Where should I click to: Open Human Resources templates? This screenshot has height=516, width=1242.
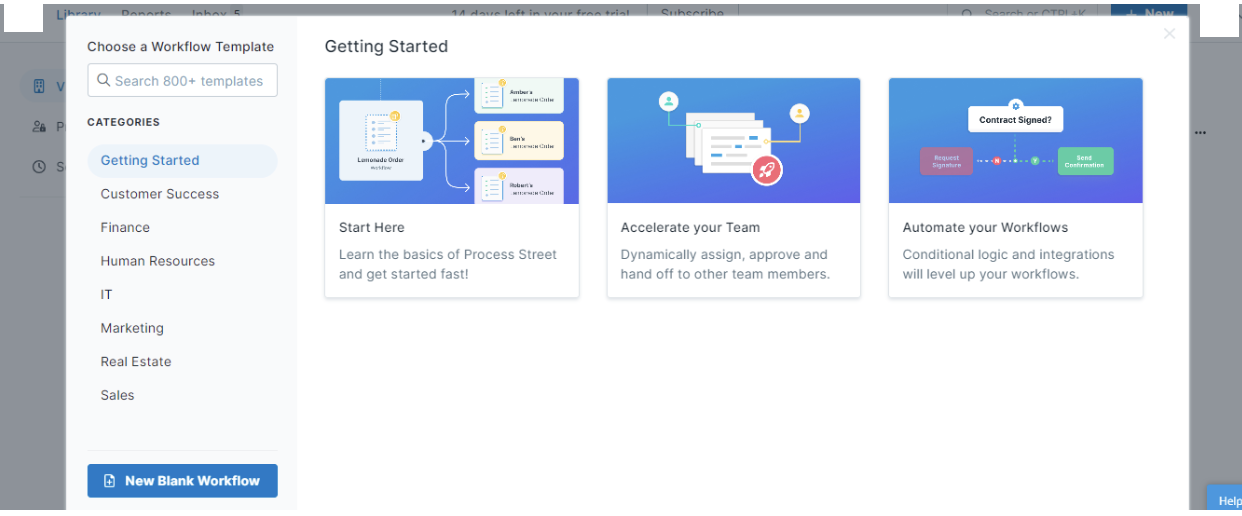click(158, 261)
